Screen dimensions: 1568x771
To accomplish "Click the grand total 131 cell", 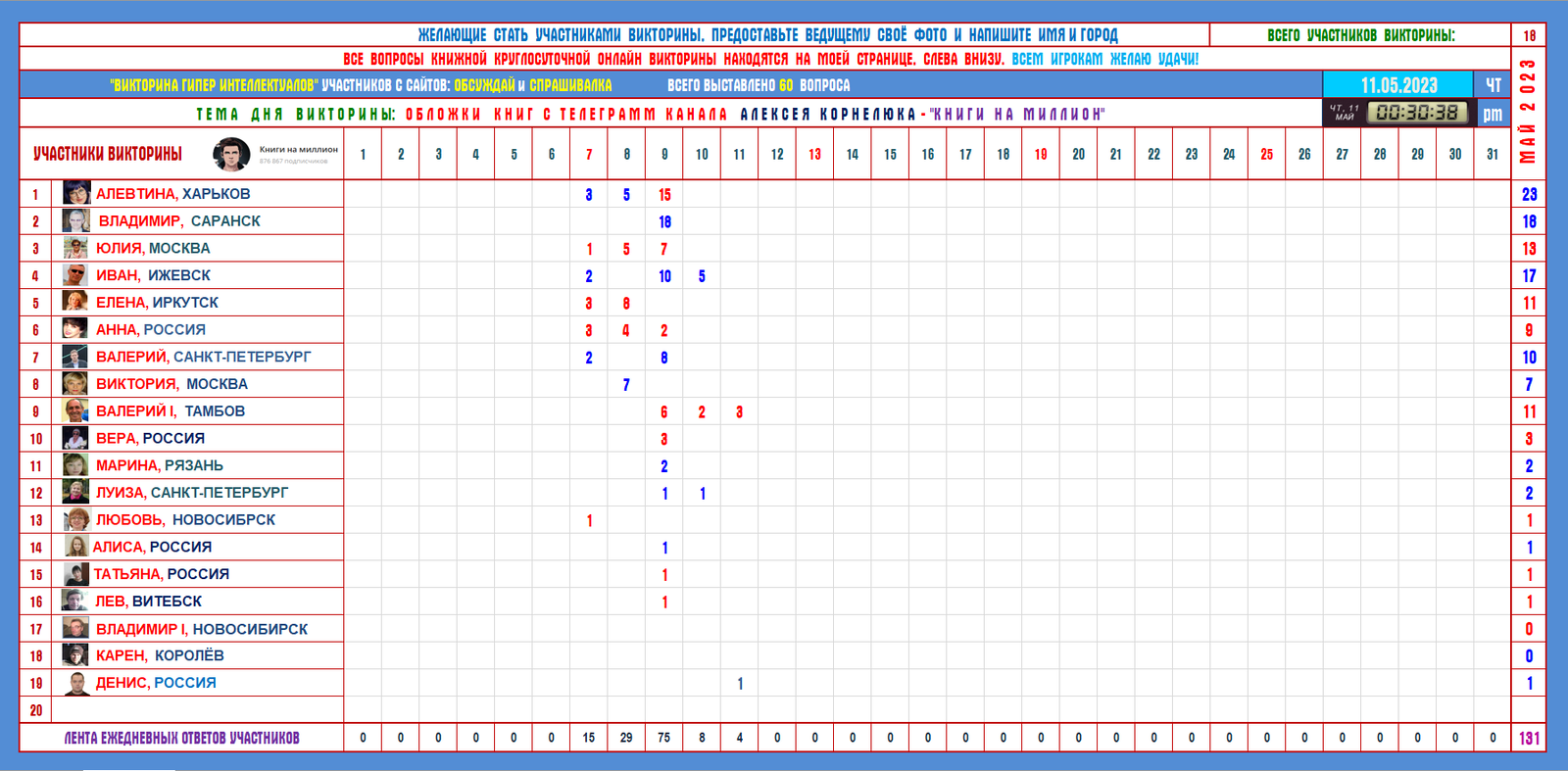I will 1529,738.
